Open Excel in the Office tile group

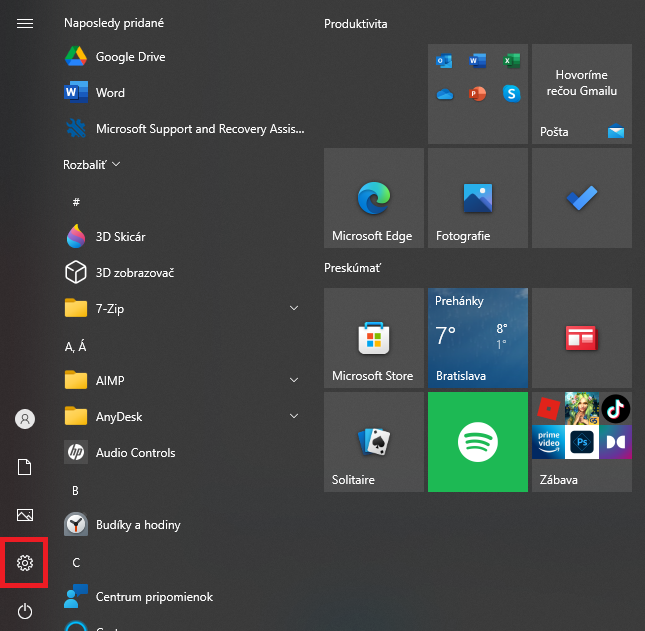click(511, 61)
